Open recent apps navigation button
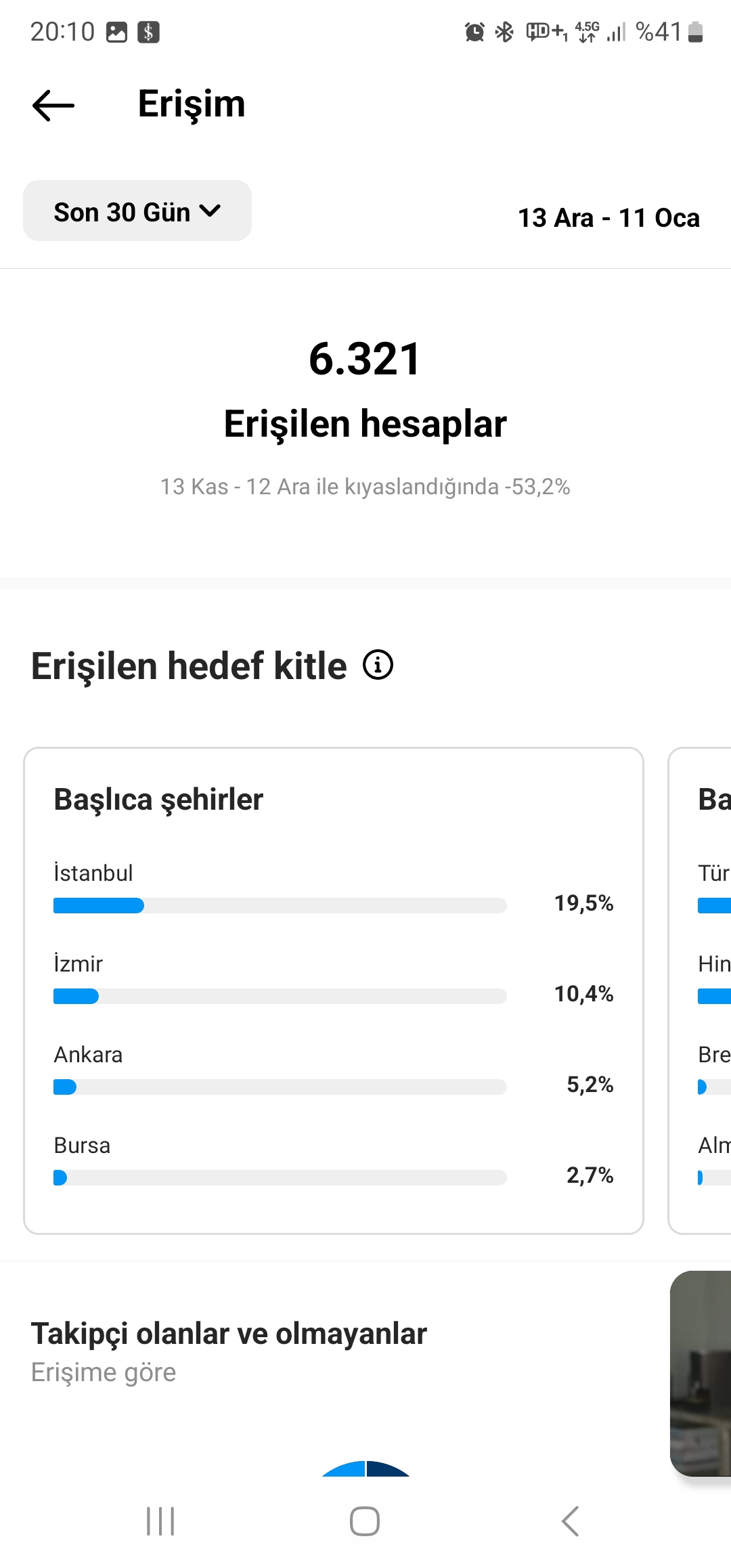This screenshot has width=731, height=1568. tap(160, 1521)
